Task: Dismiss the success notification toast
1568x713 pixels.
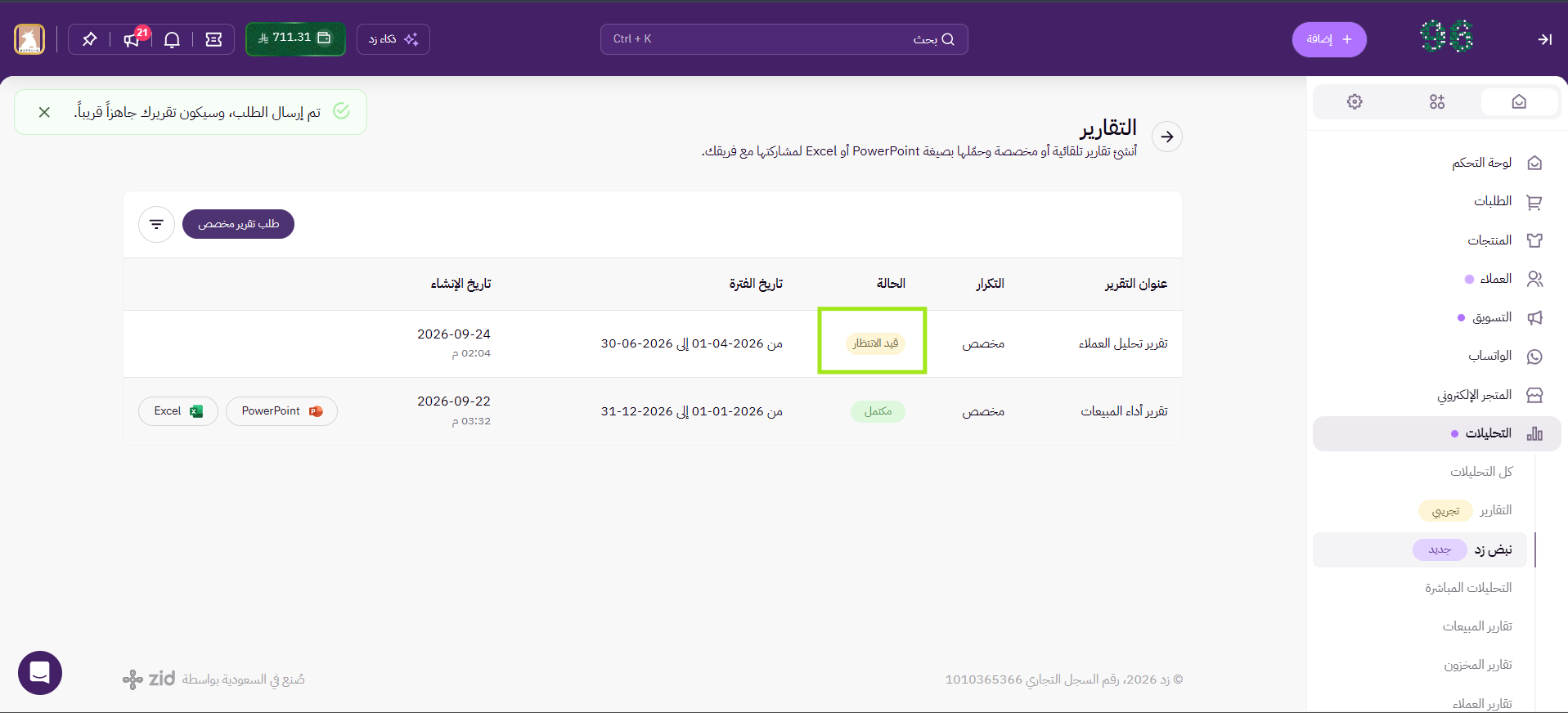Action: [x=44, y=112]
